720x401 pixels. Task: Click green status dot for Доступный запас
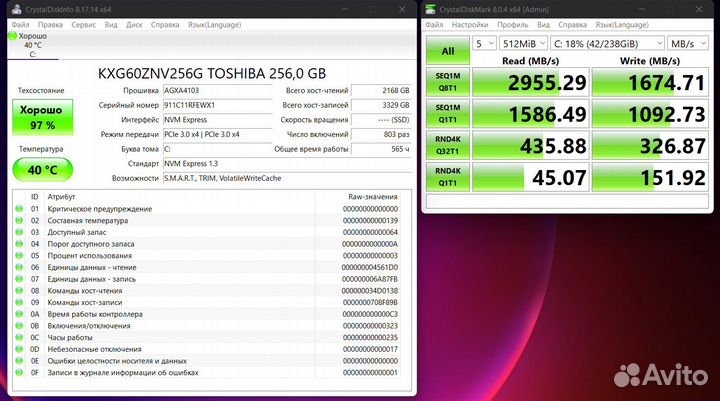click(19, 232)
